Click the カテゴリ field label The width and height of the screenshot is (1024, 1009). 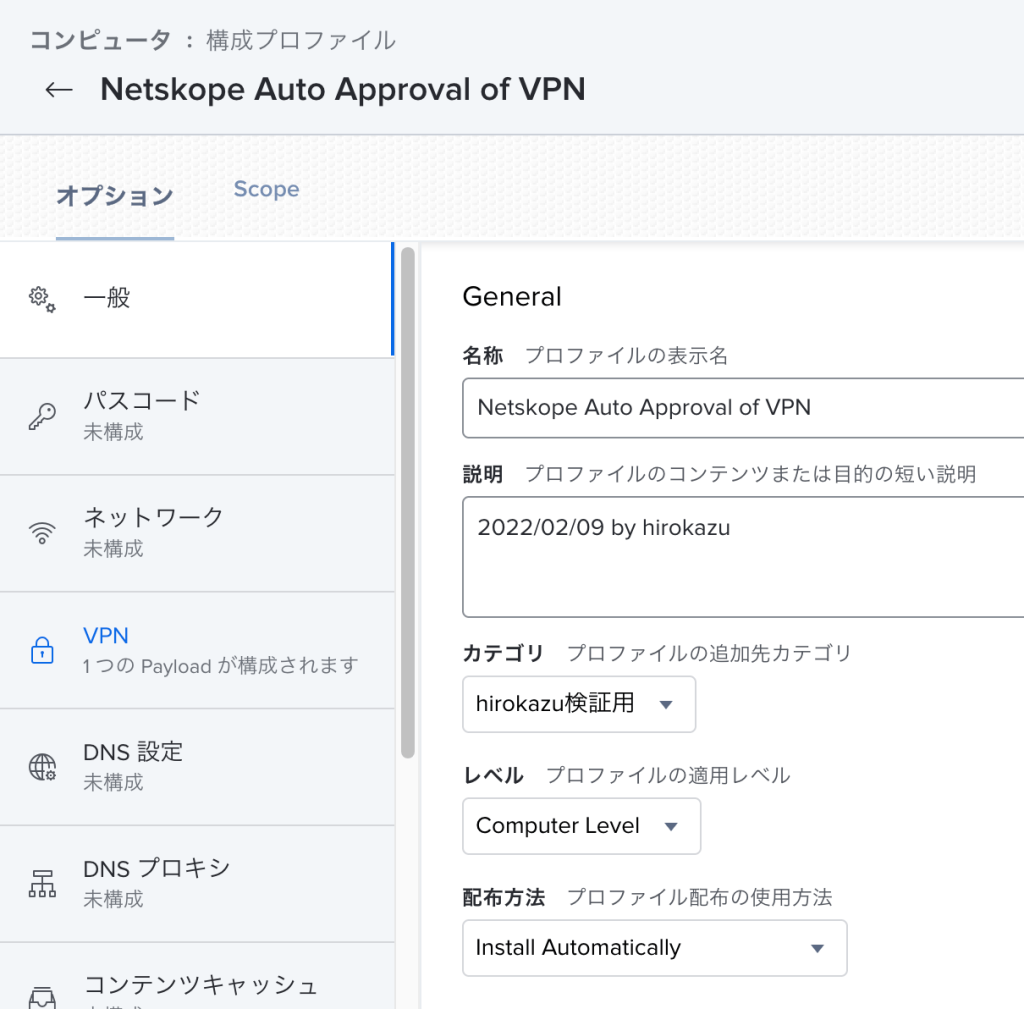tap(503, 653)
